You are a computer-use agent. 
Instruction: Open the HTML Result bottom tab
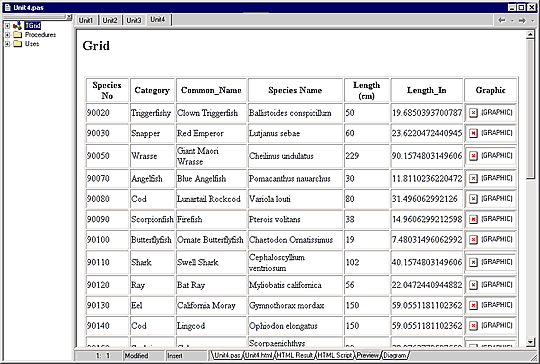[x=295, y=355]
